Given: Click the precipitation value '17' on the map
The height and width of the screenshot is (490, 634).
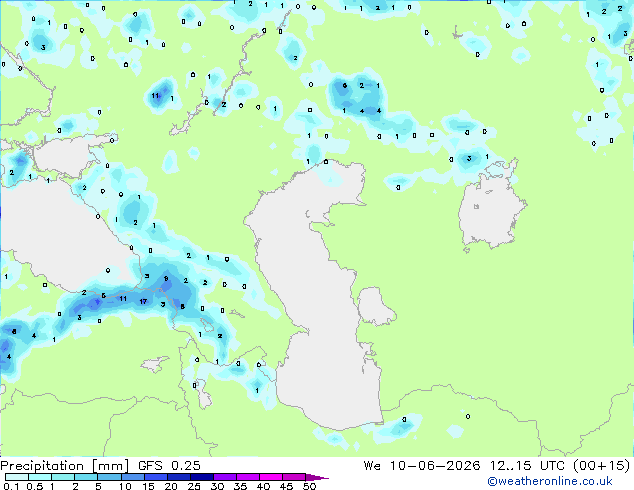Looking at the screenshot, I should (x=143, y=302).
